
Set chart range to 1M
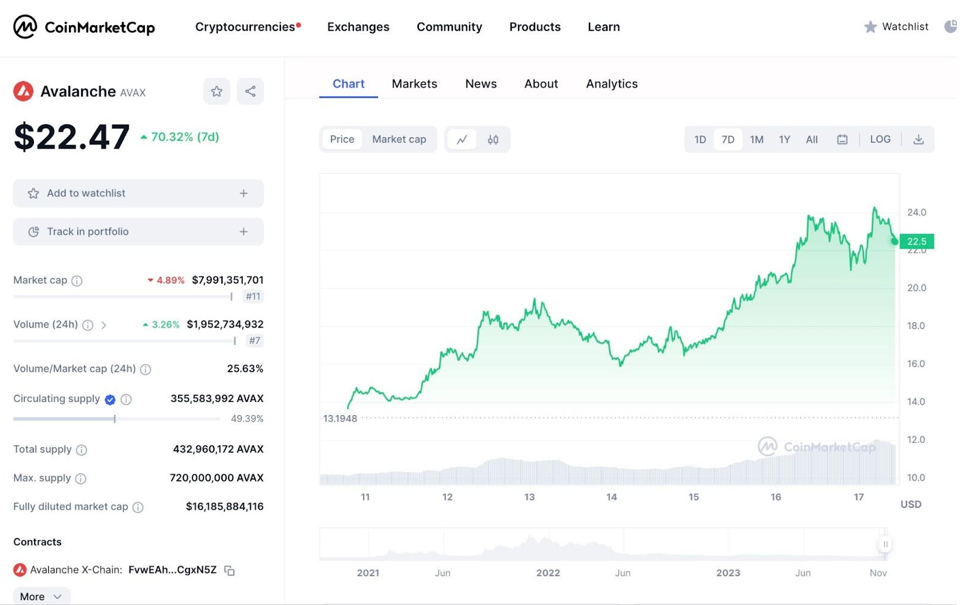[x=756, y=140]
